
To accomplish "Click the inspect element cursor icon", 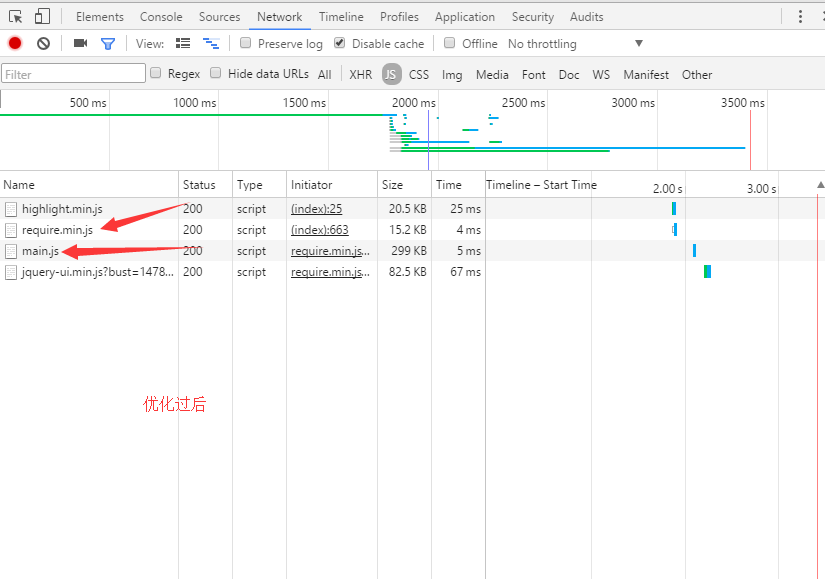I will point(16,16).
